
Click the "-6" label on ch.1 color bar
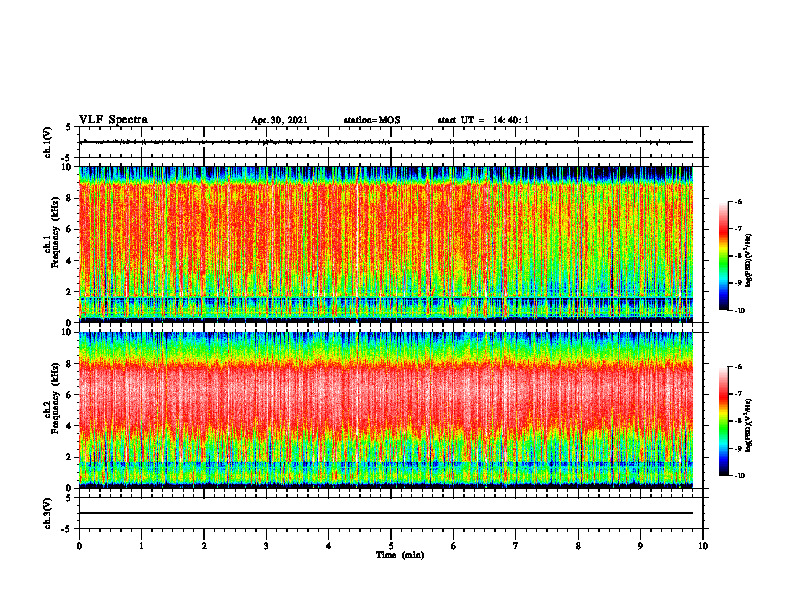(x=739, y=201)
